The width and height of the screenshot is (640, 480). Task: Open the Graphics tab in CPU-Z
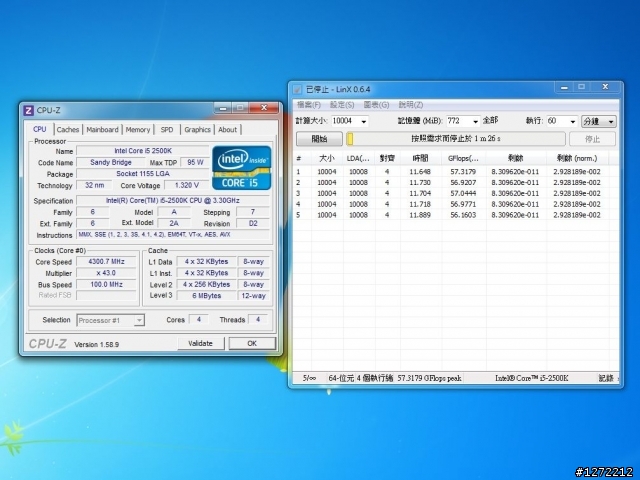click(x=198, y=129)
